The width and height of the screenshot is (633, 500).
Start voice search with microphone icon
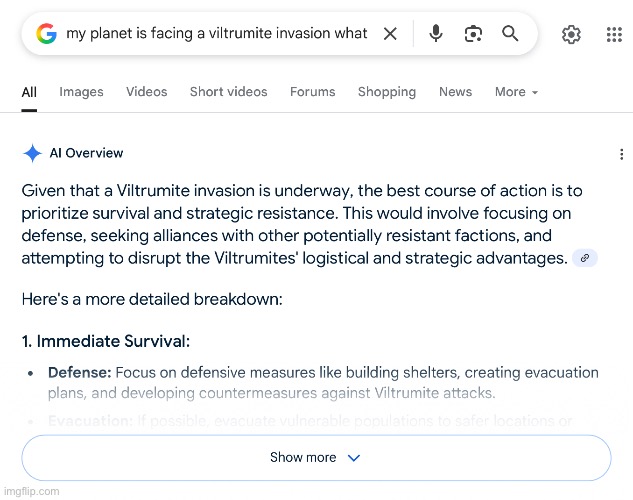(436, 33)
